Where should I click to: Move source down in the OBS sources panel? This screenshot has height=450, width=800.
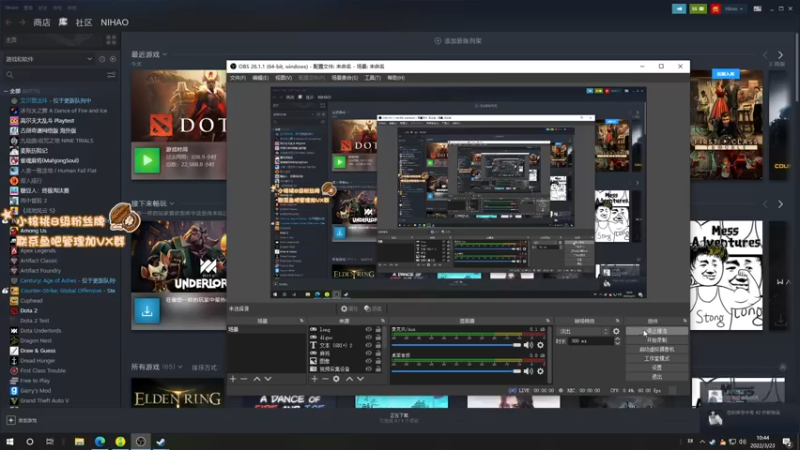point(360,379)
